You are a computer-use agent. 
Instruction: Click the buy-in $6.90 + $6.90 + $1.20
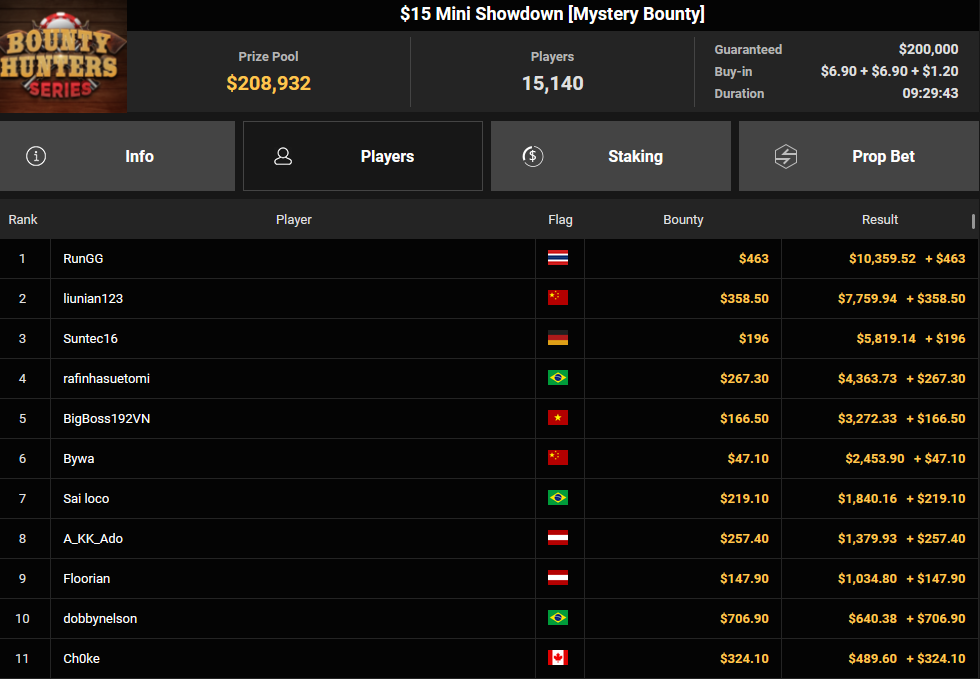point(889,71)
